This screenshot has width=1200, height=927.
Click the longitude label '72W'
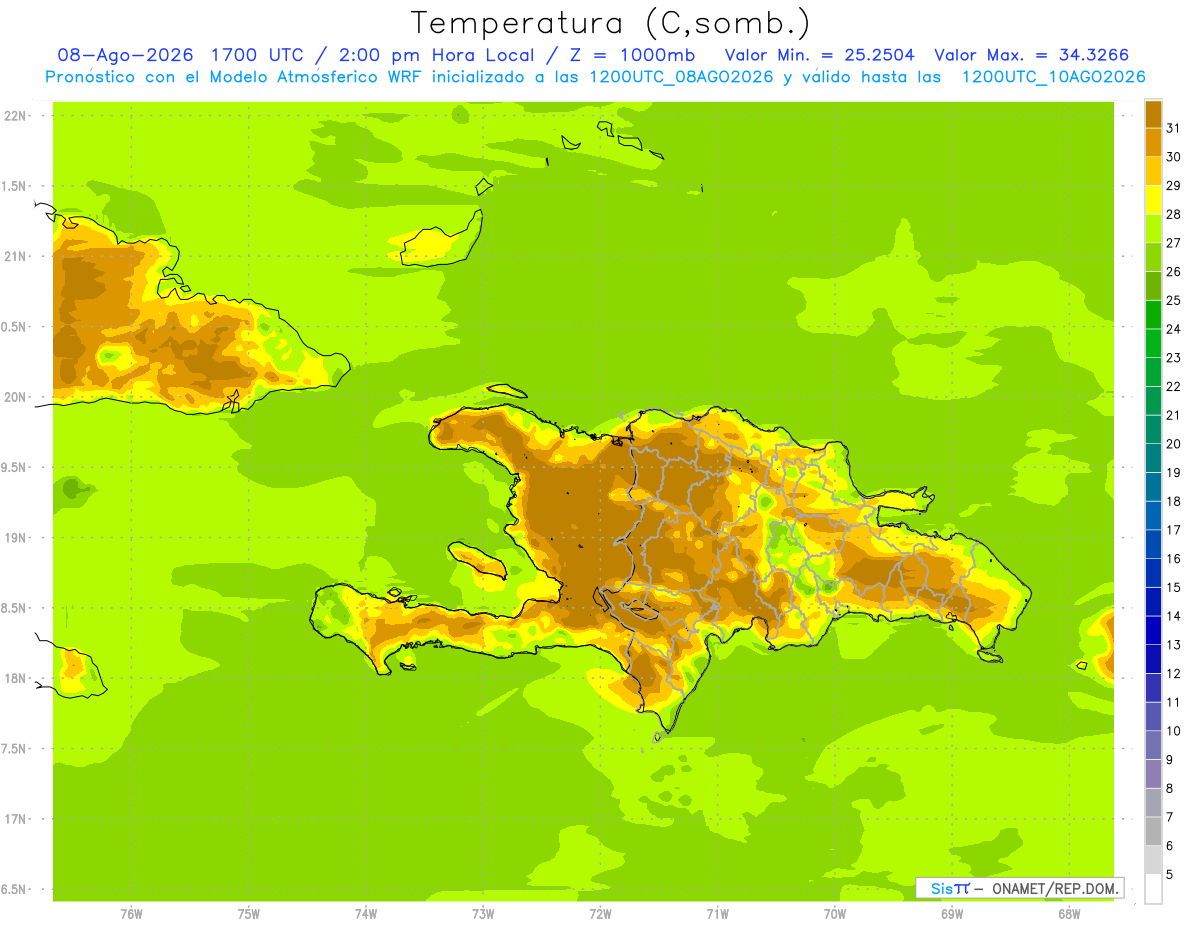(600, 914)
